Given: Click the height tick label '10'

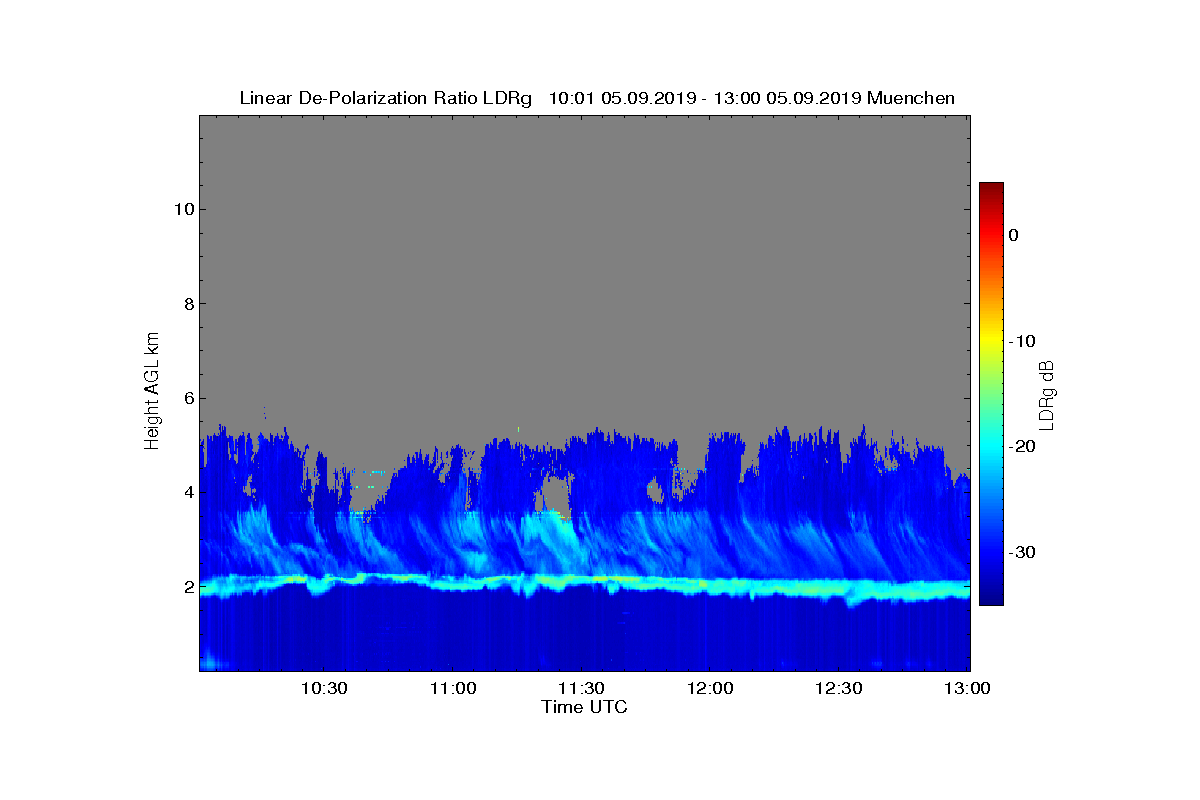Looking at the screenshot, I should [182, 209].
